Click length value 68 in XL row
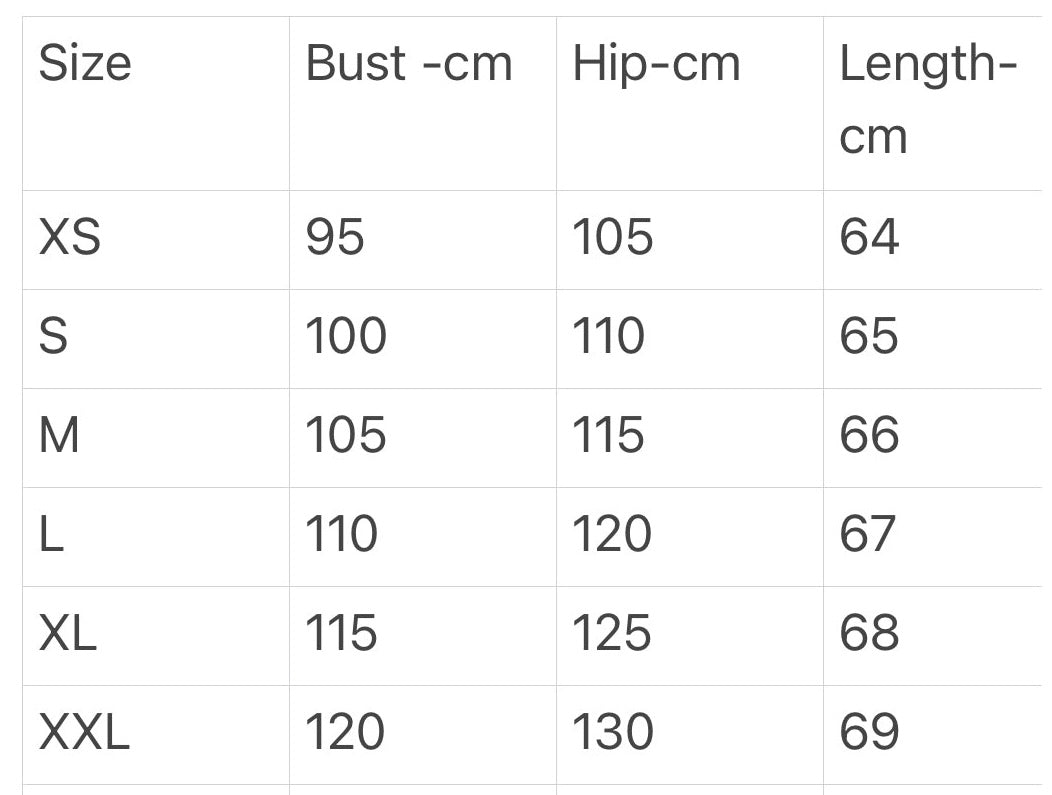Viewport: 1052px width, 795px height. tap(869, 633)
